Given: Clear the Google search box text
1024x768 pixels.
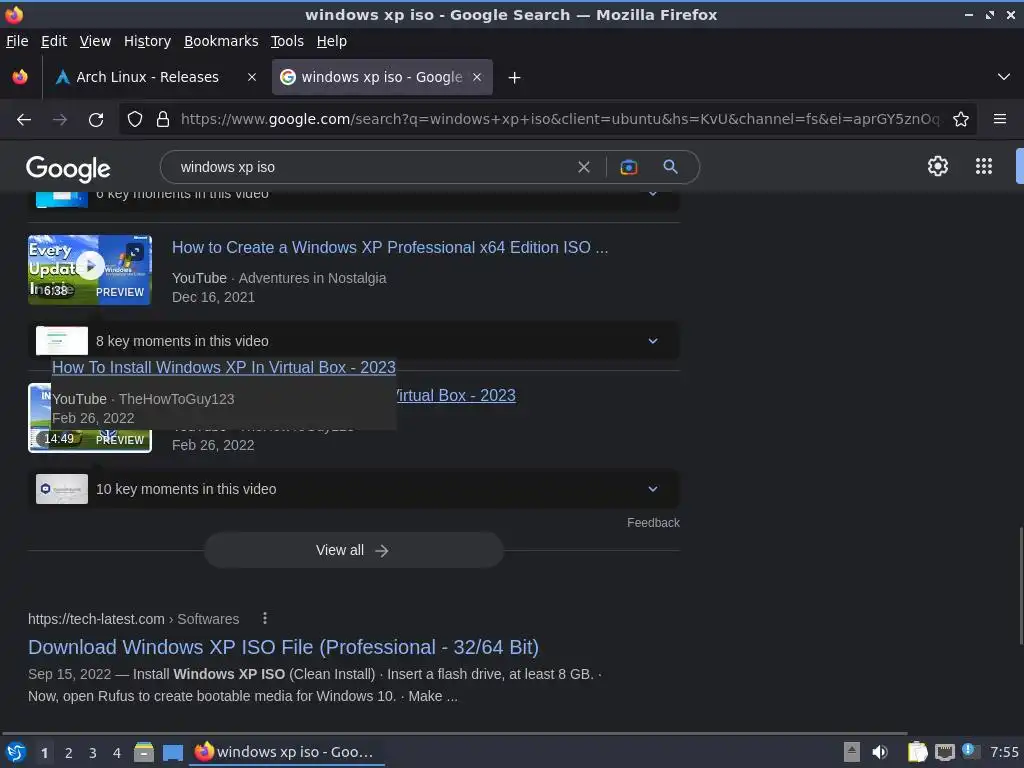Looking at the screenshot, I should [x=584, y=167].
